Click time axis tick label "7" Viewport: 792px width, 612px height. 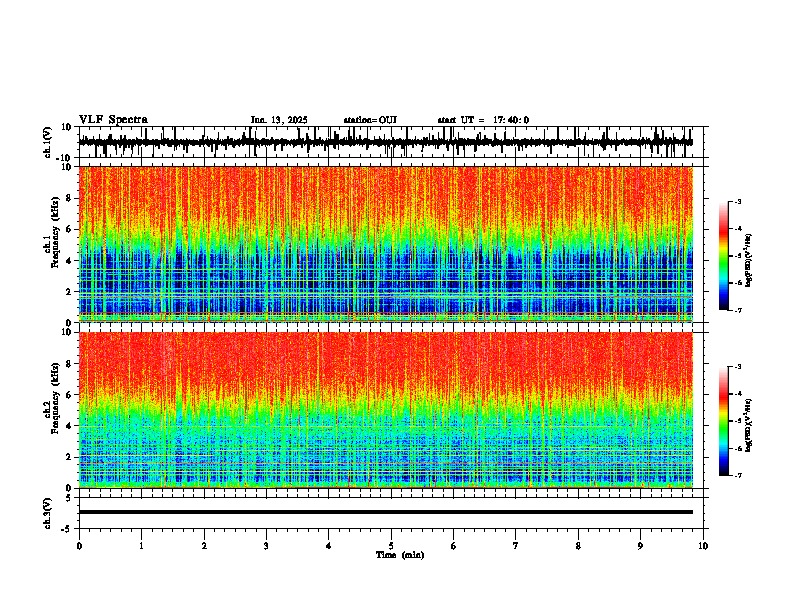[516, 546]
